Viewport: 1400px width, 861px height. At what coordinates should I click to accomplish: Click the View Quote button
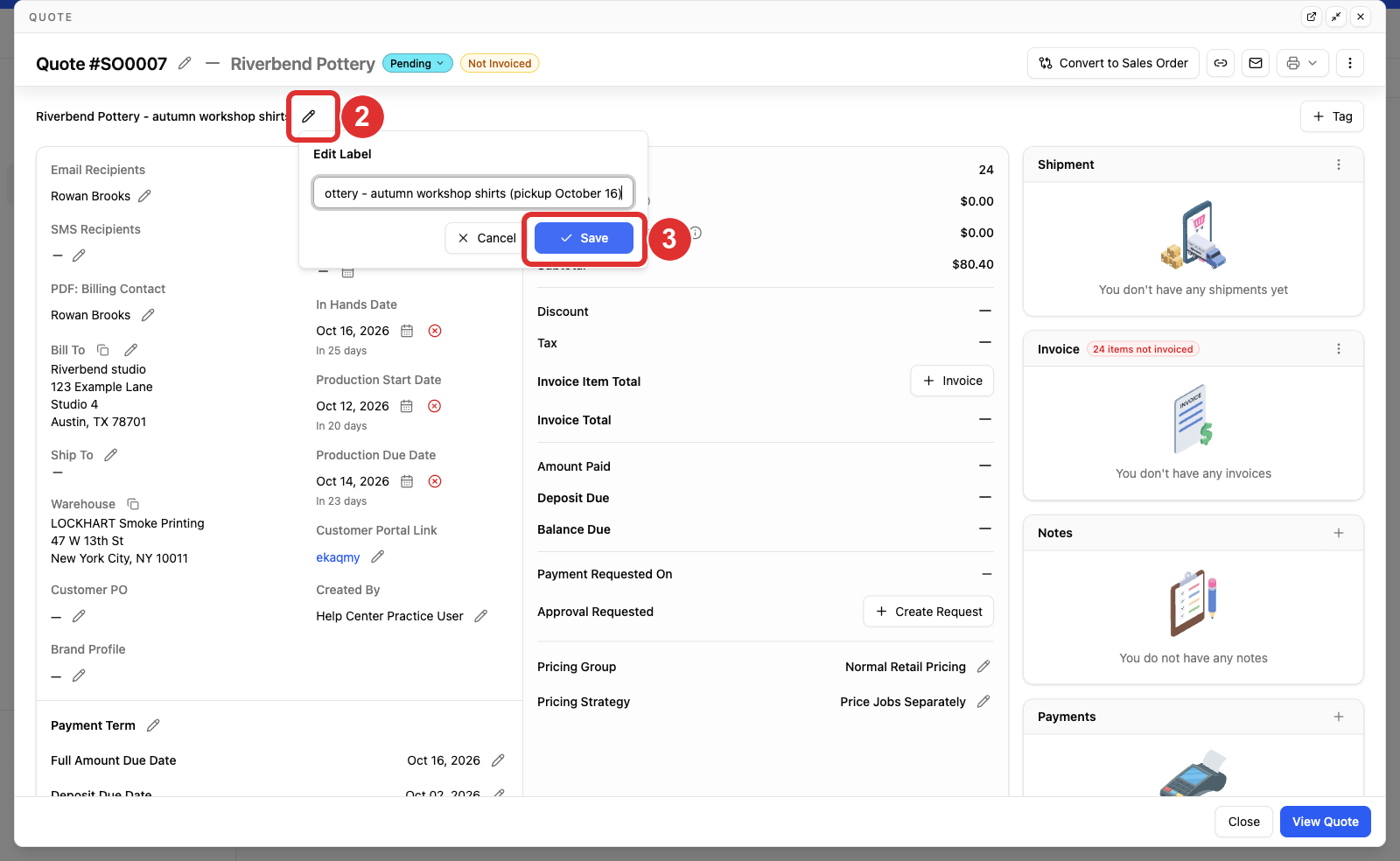point(1326,822)
